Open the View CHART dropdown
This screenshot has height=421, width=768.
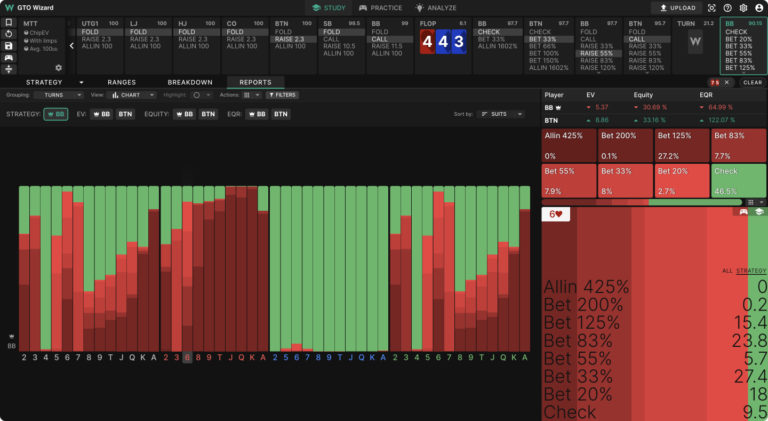coord(132,95)
